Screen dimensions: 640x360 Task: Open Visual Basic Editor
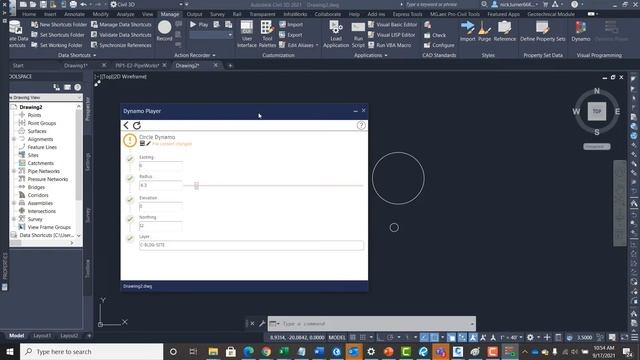click(x=392, y=24)
